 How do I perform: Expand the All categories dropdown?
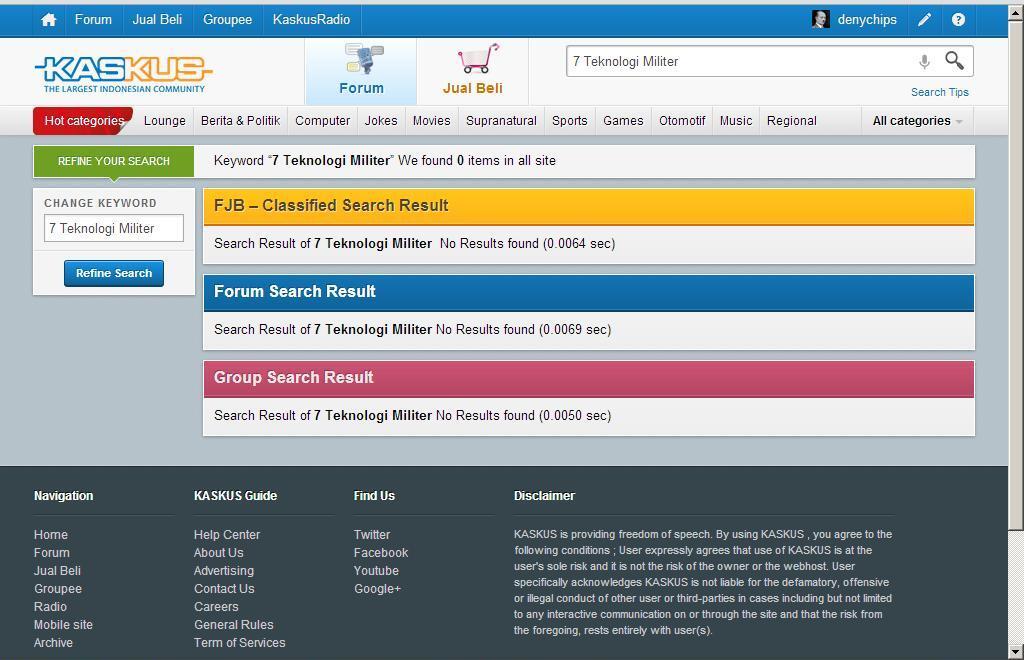click(x=918, y=121)
